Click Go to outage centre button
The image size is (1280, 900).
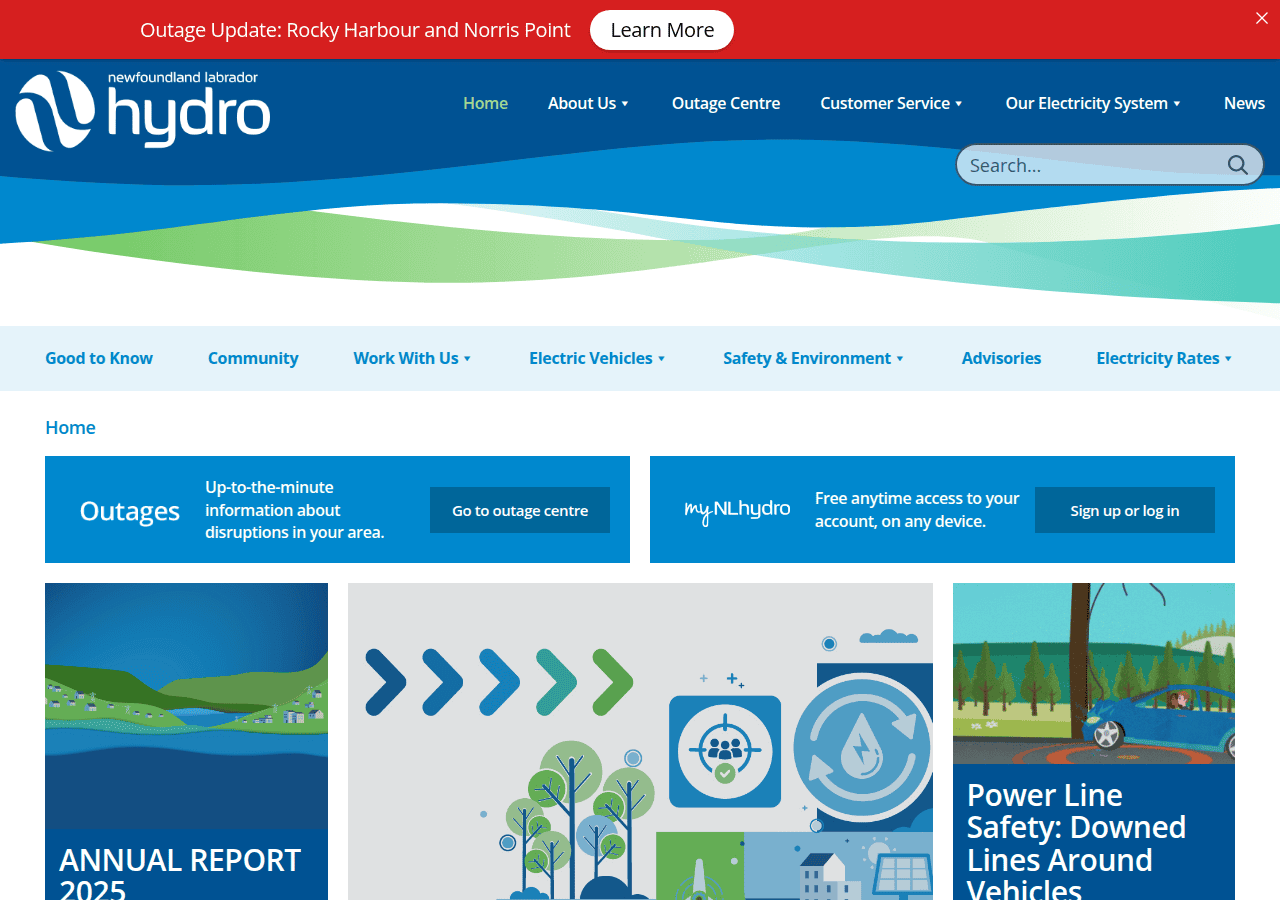click(520, 510)
